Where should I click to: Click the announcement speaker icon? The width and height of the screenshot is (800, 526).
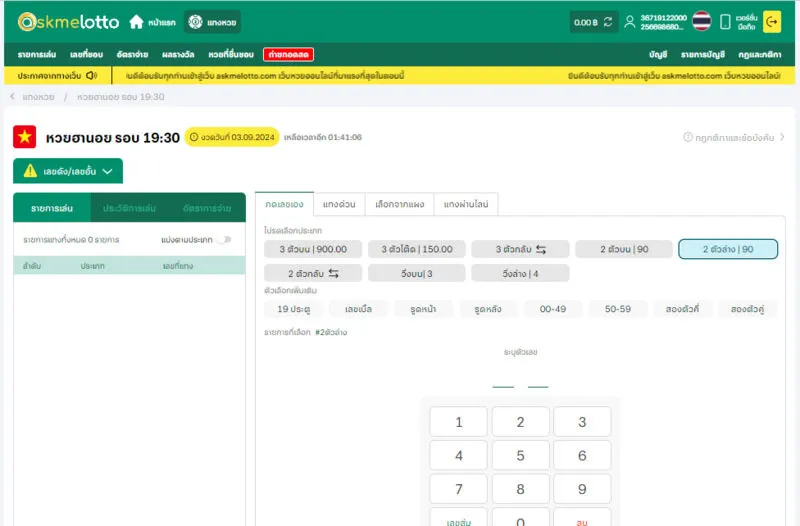(x=91, y=75)
